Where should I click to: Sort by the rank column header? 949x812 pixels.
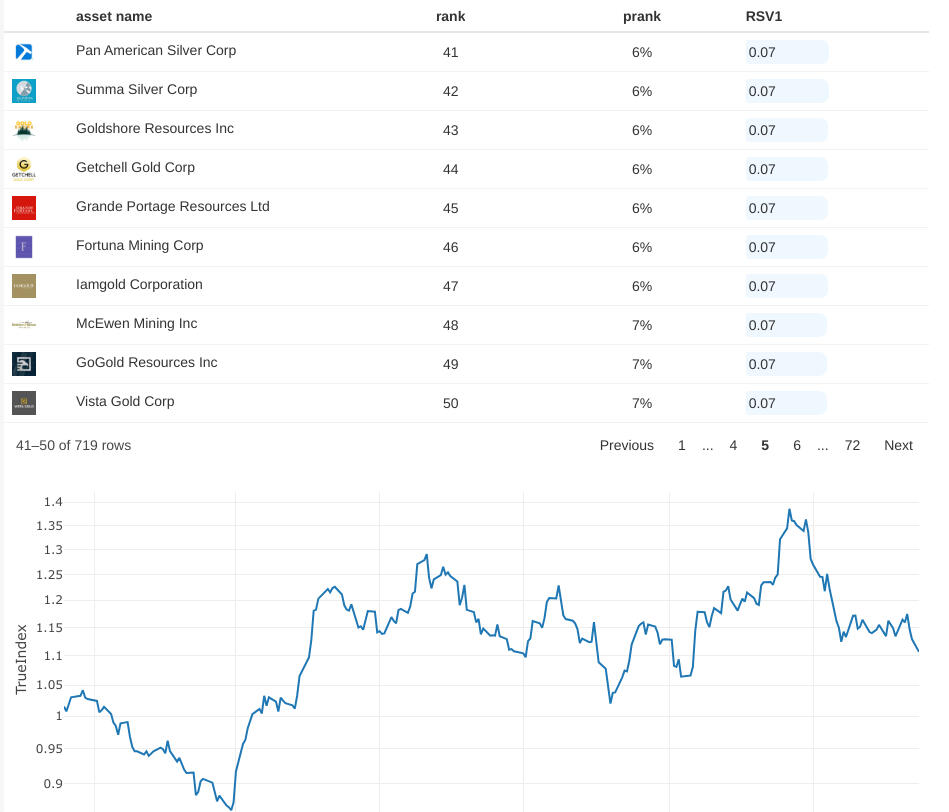point(450,16)
